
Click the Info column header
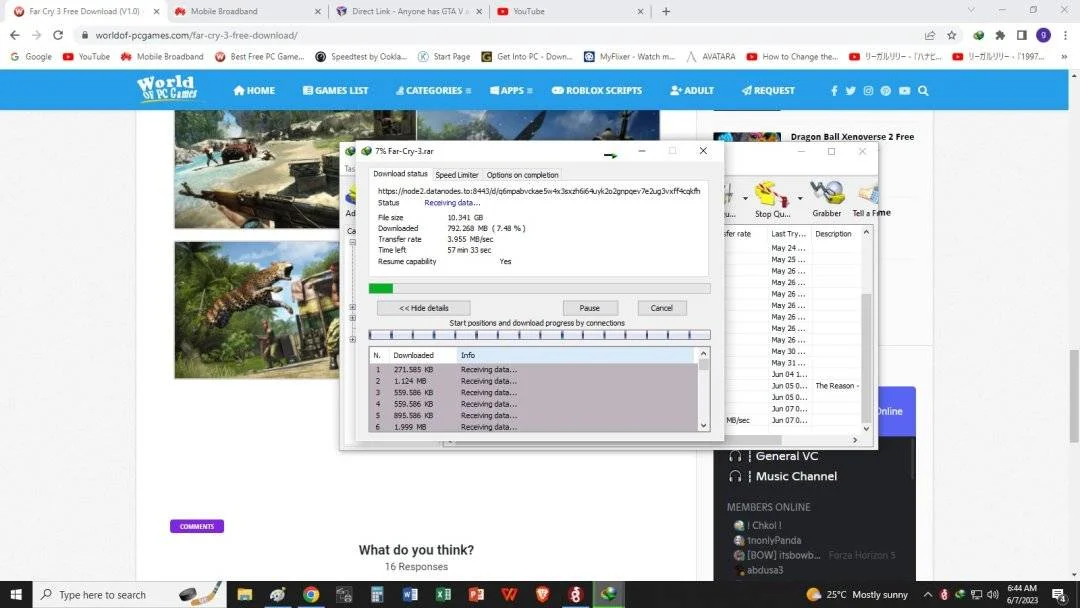pyautogui.click(x=577, y=355)
